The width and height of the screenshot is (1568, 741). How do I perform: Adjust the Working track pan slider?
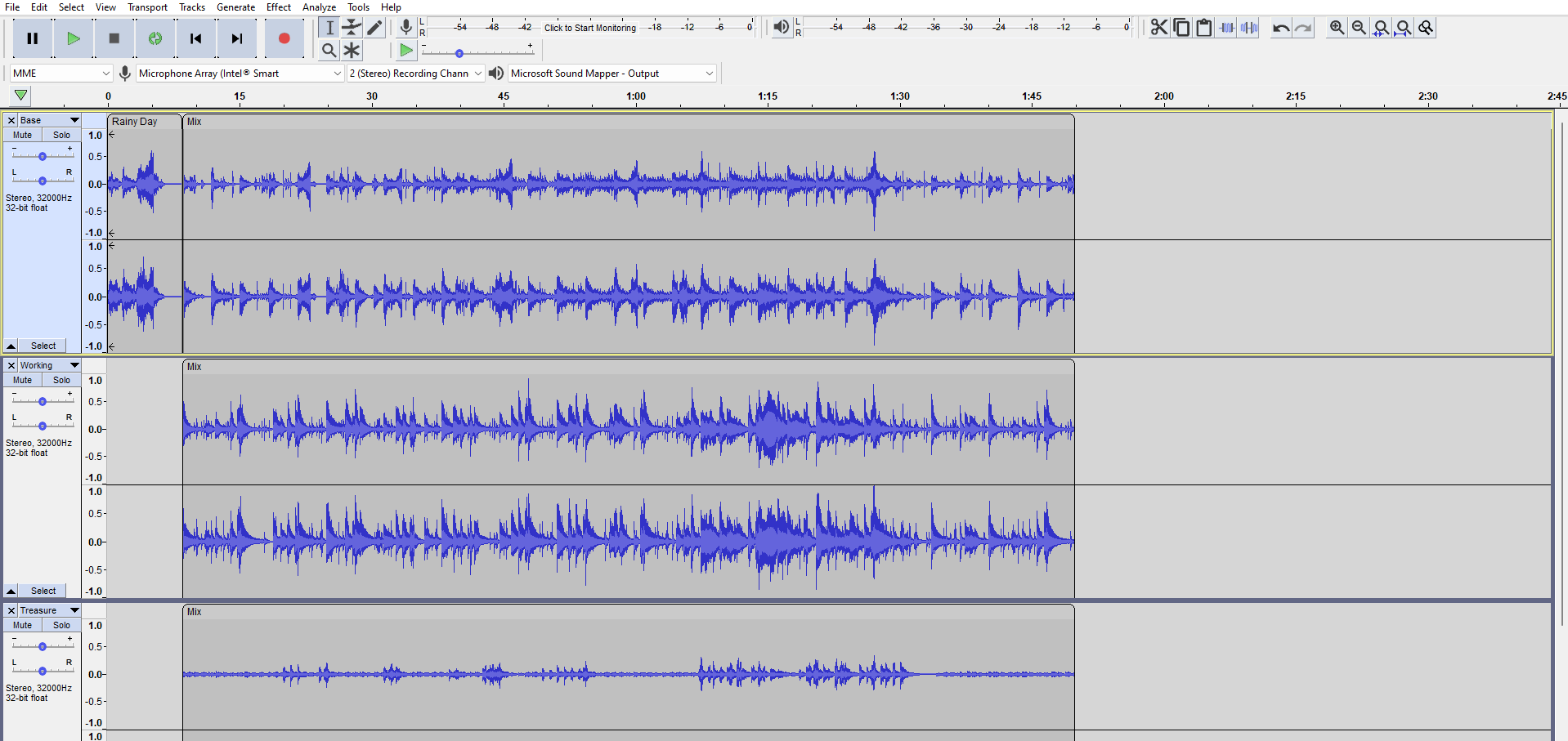click(43, 426)
